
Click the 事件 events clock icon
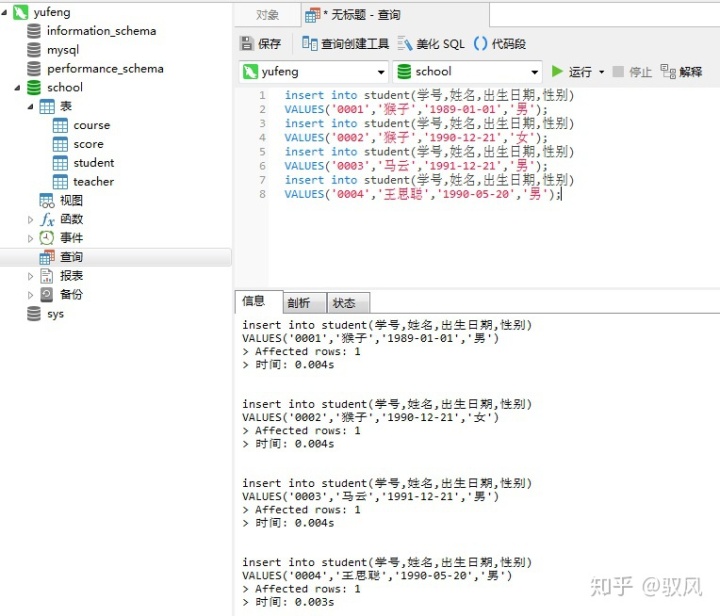tap(47, 238)
